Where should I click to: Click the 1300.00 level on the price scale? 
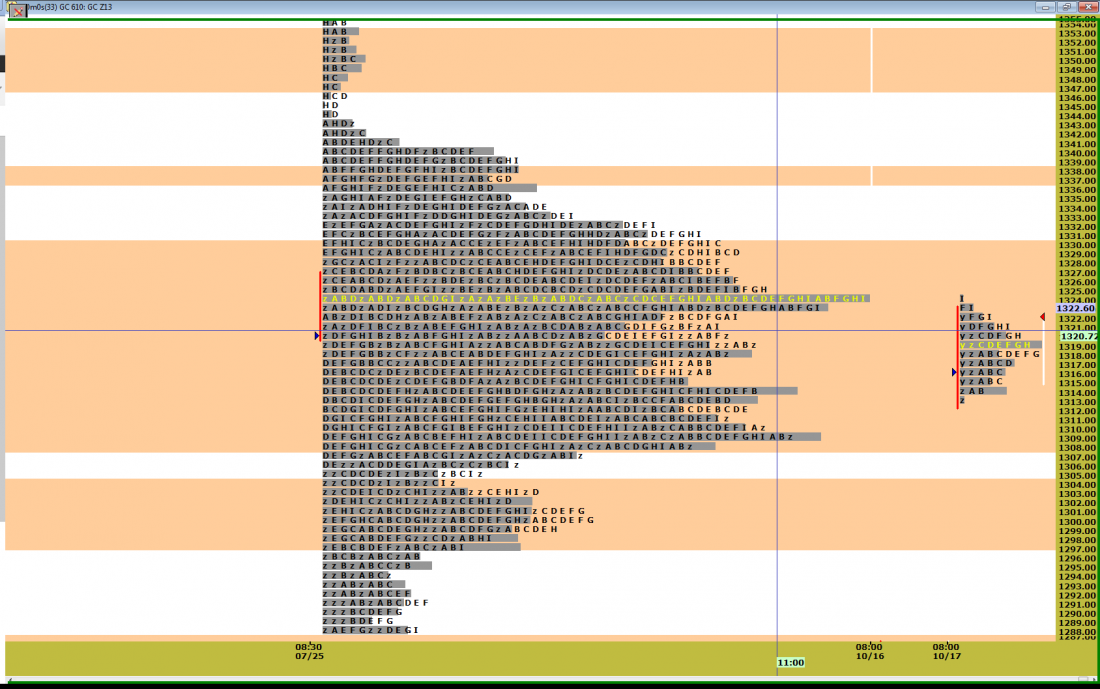click(x=1077, y=522)
